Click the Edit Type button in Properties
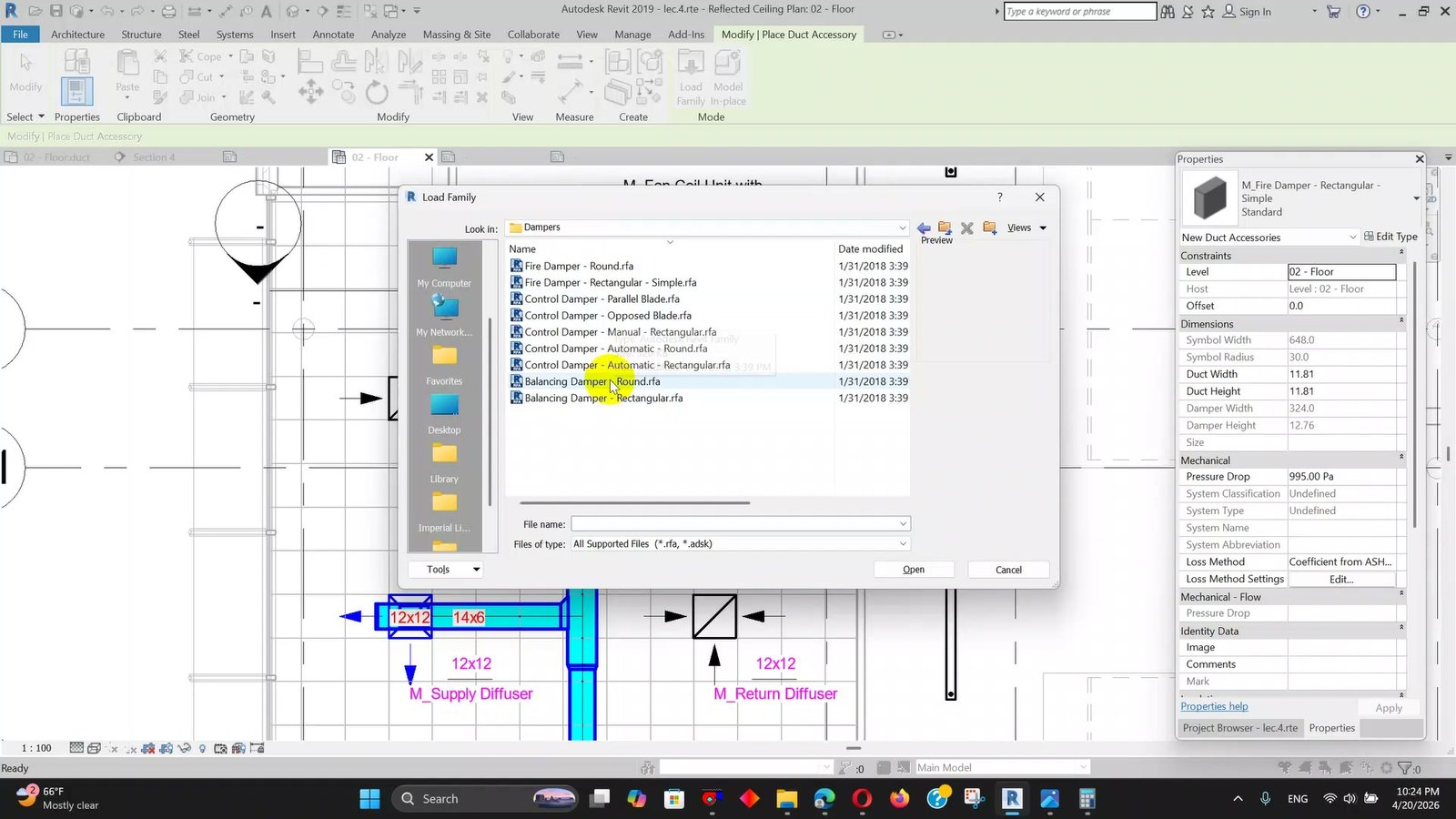This screenshot has width=1456, height=819. point(1390,237)
